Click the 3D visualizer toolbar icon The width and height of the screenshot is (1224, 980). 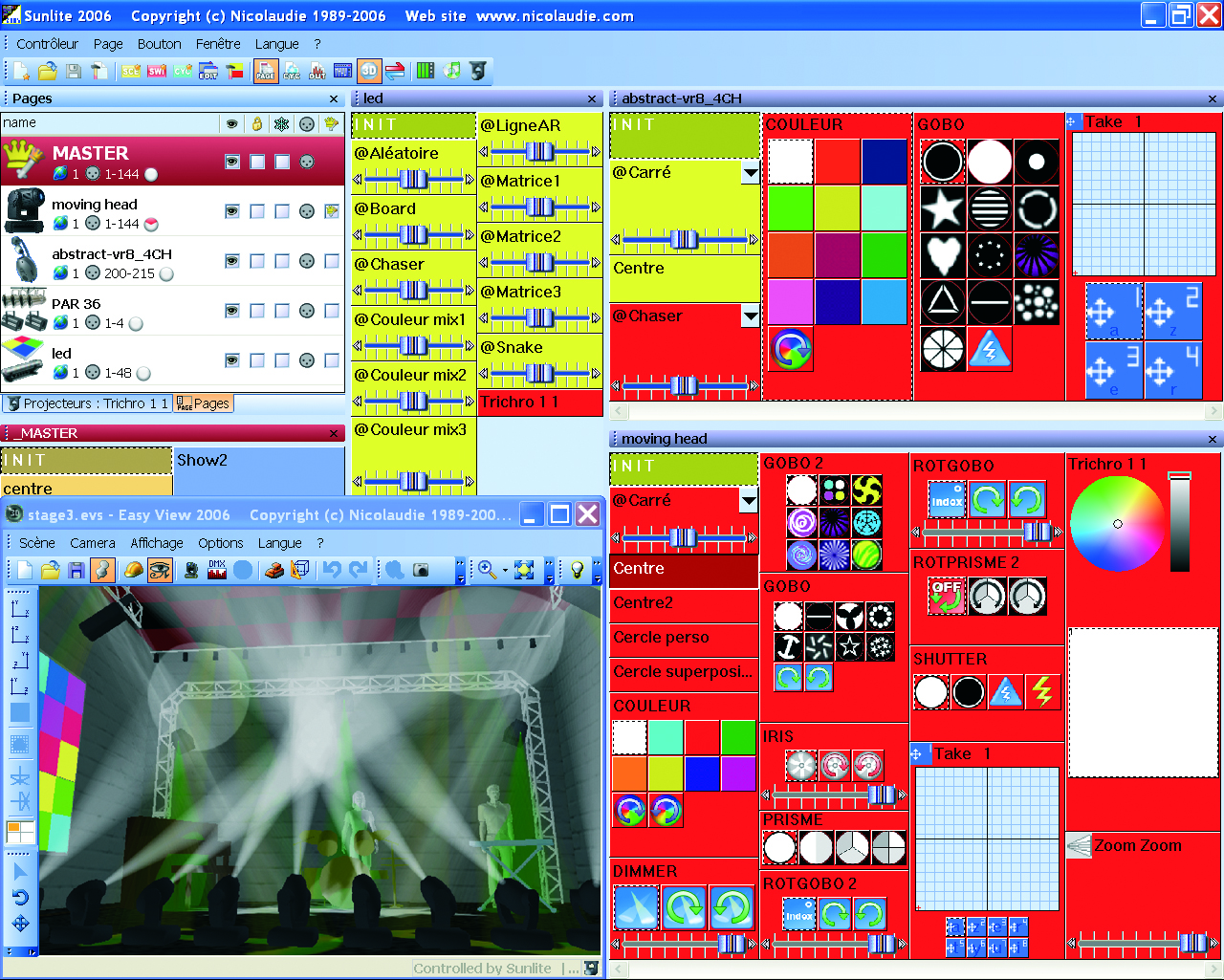[369, 71]
